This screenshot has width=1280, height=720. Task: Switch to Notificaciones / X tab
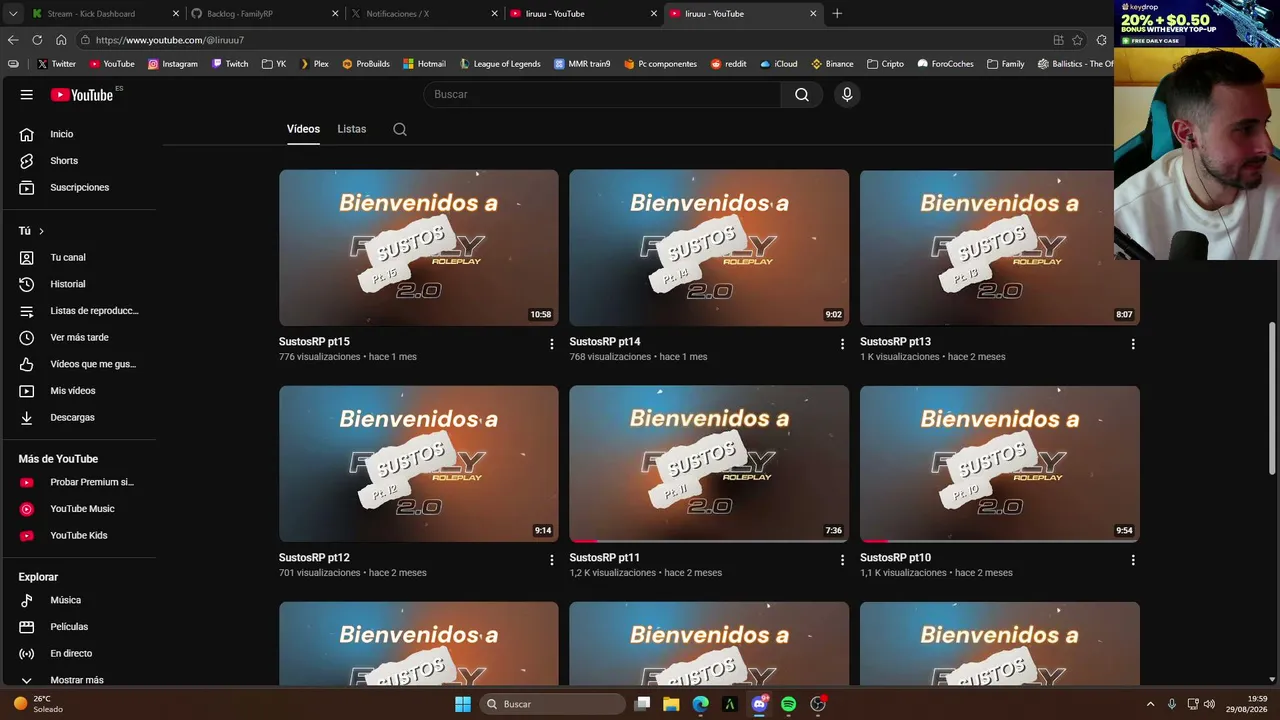[x=424, y=14]
